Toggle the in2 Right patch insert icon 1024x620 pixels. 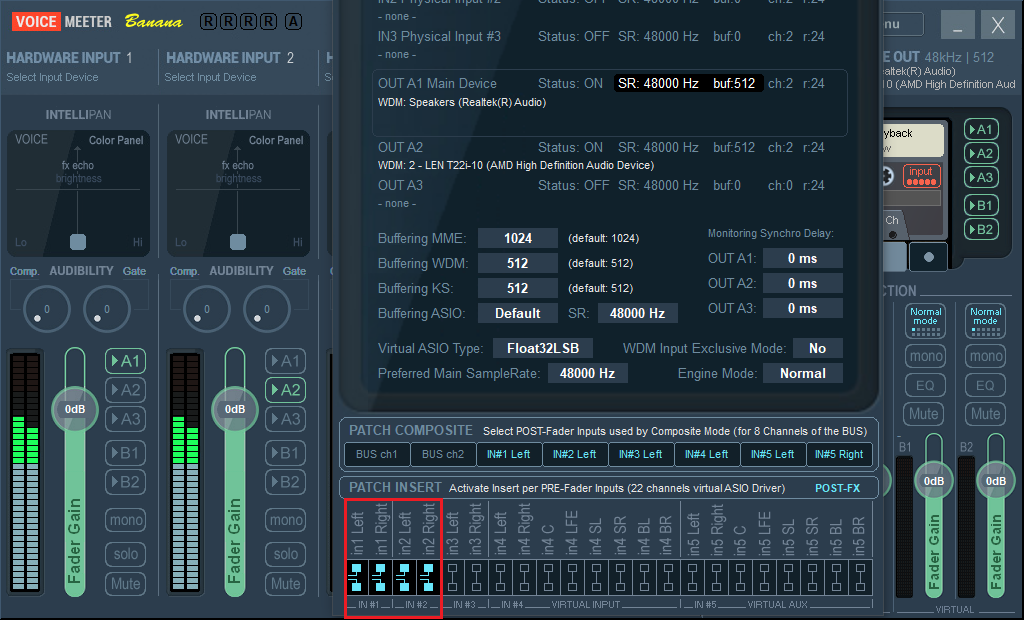click(428, 578)
